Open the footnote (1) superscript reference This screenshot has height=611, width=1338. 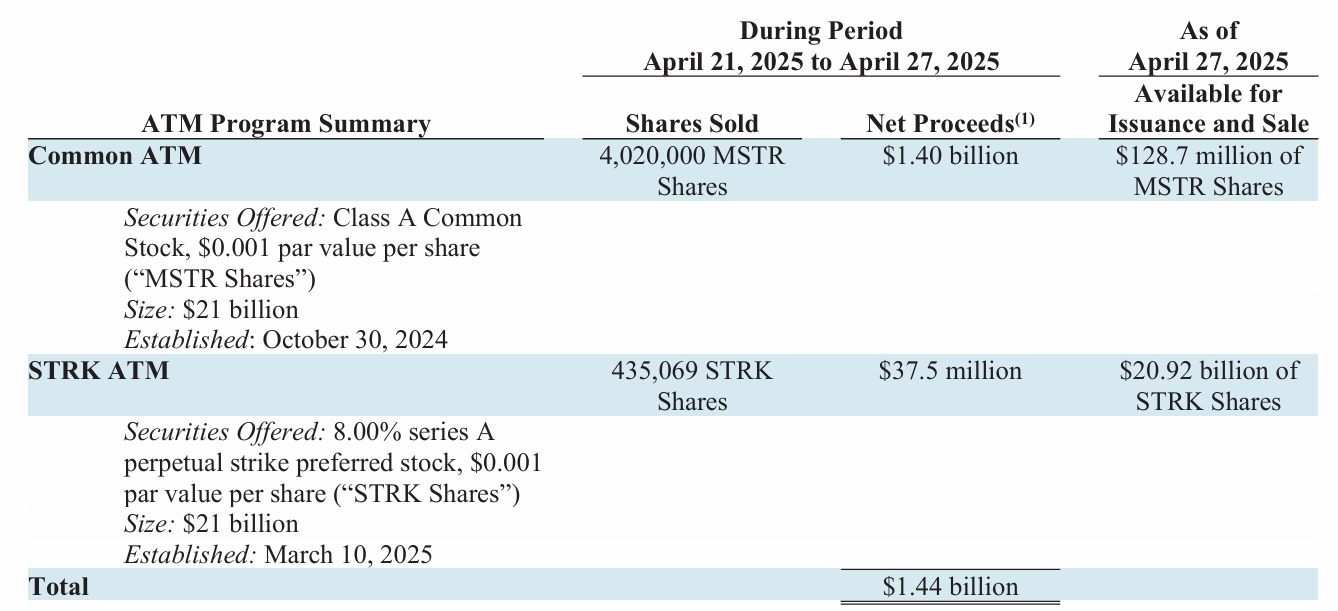click(x=1025, y=119)
